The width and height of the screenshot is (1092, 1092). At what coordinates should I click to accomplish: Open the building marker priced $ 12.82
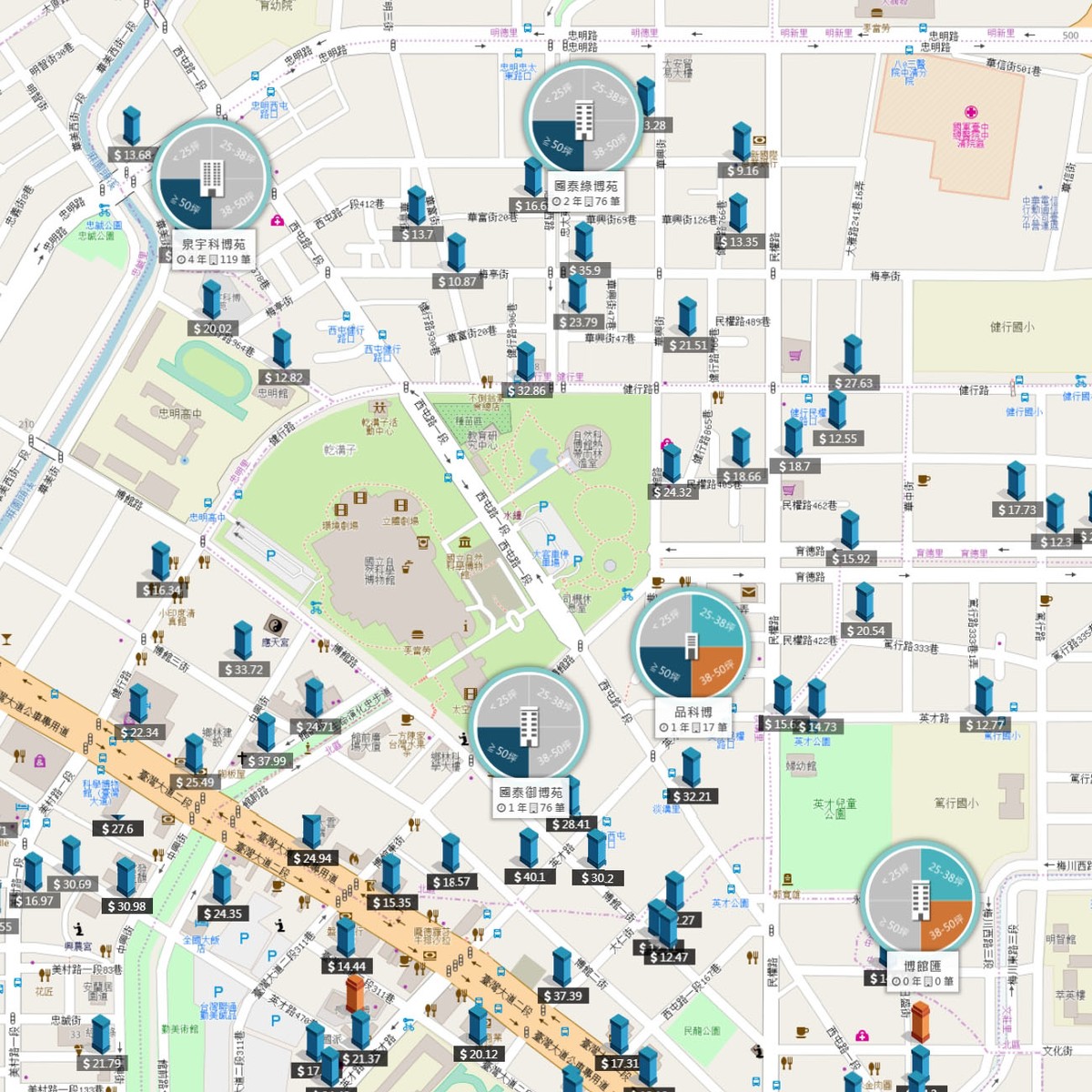282,349
